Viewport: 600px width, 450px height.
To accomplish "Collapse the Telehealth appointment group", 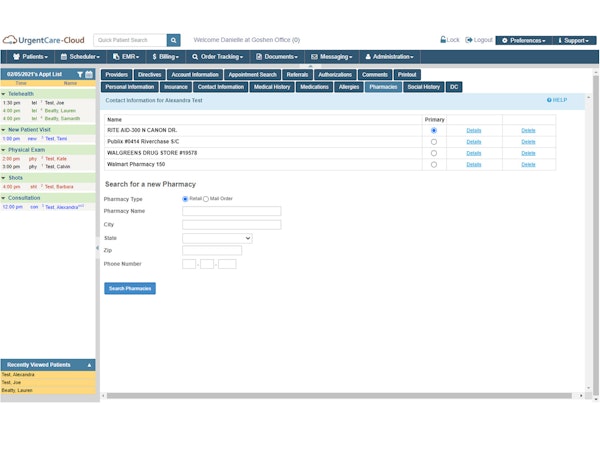I will coord(3,93).
